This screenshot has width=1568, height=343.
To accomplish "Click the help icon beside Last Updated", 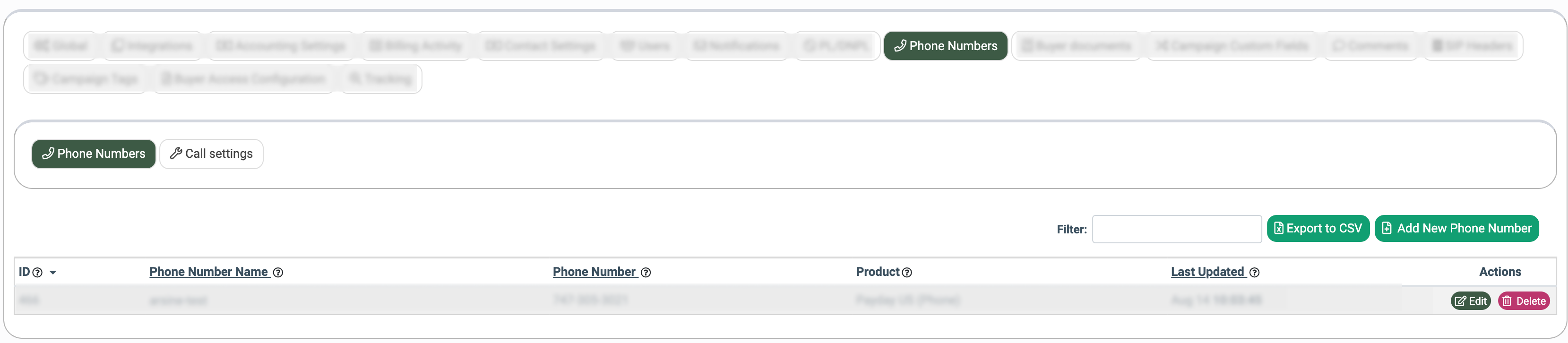I will [x=1255, y=273].
